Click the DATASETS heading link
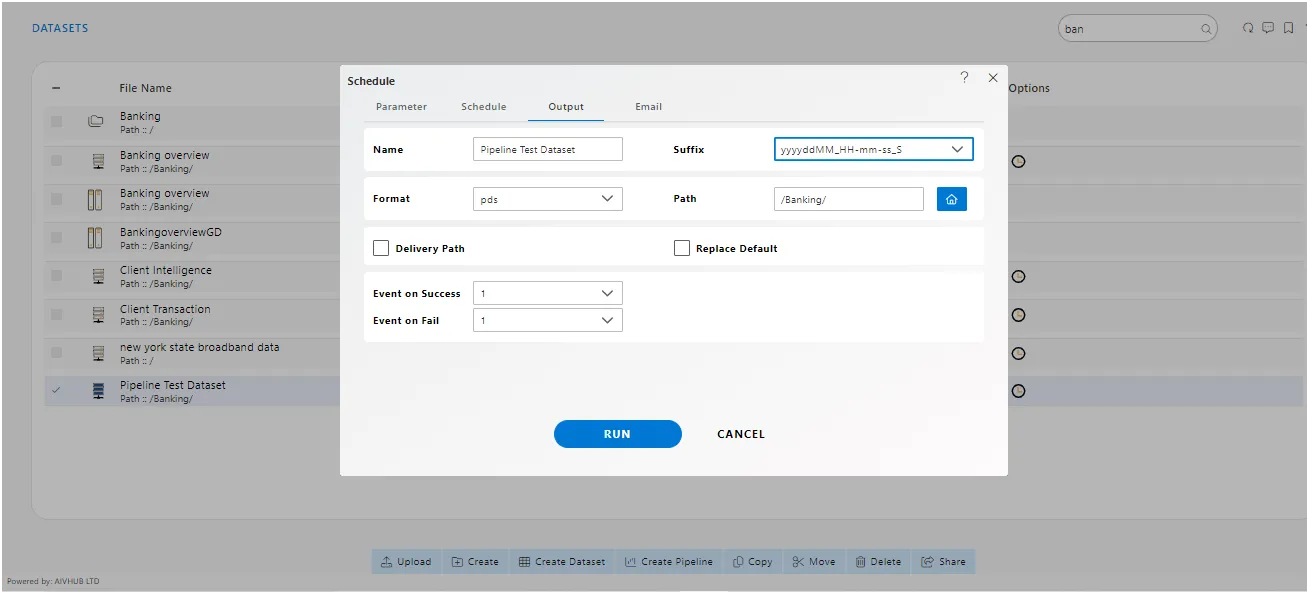 [60, 28]
